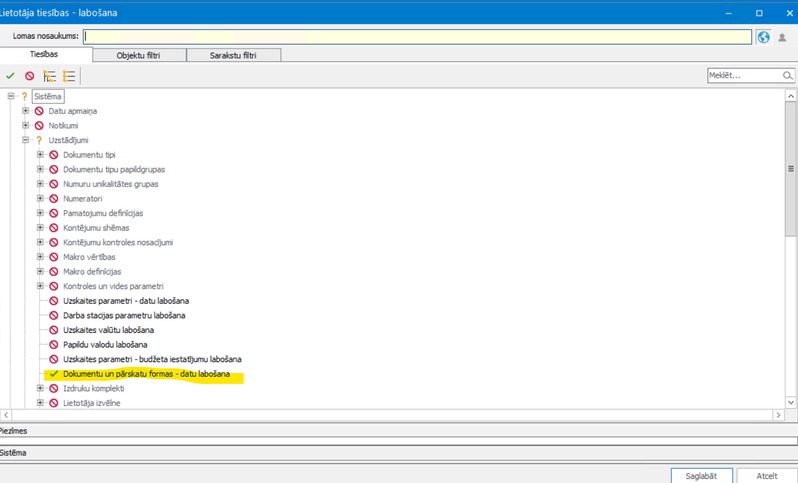
Task: Click denied icon for Dokumentu tipu papildgrupas
Action: 53,169
